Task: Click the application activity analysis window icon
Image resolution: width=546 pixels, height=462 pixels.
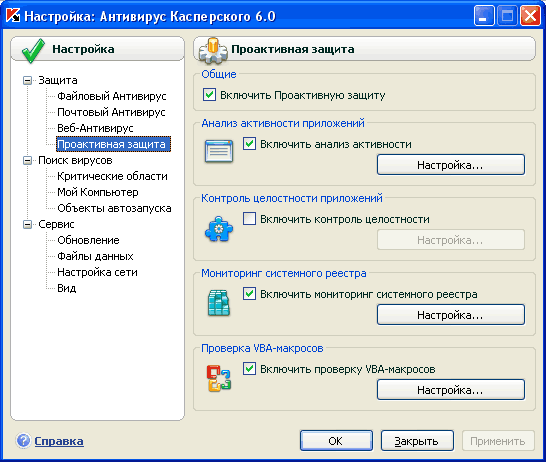Action: pyautogui.click(x=219, y=151)
